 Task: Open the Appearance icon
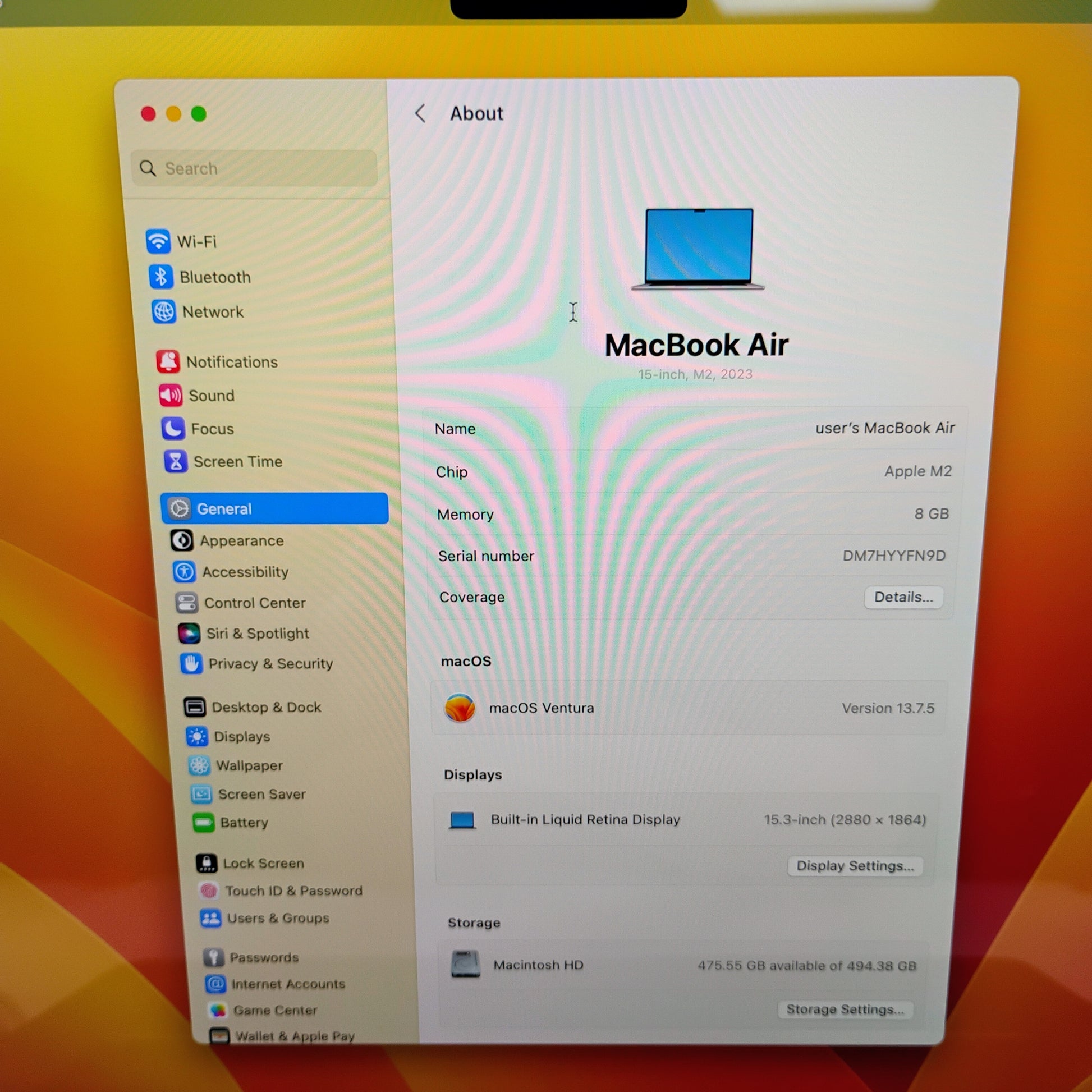[x=182, y=540]
